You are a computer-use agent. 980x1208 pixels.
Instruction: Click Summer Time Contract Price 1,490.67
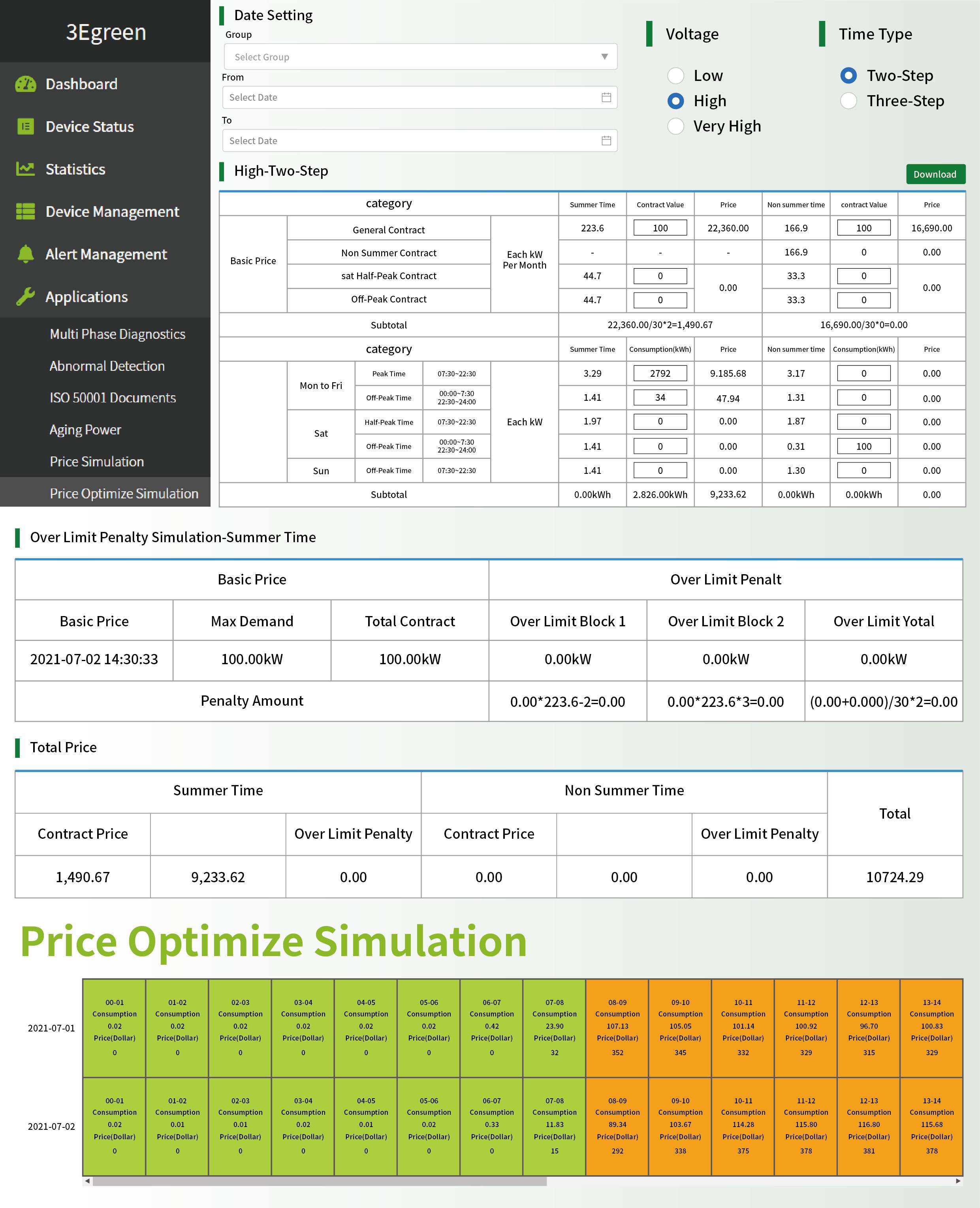(83, 877)
